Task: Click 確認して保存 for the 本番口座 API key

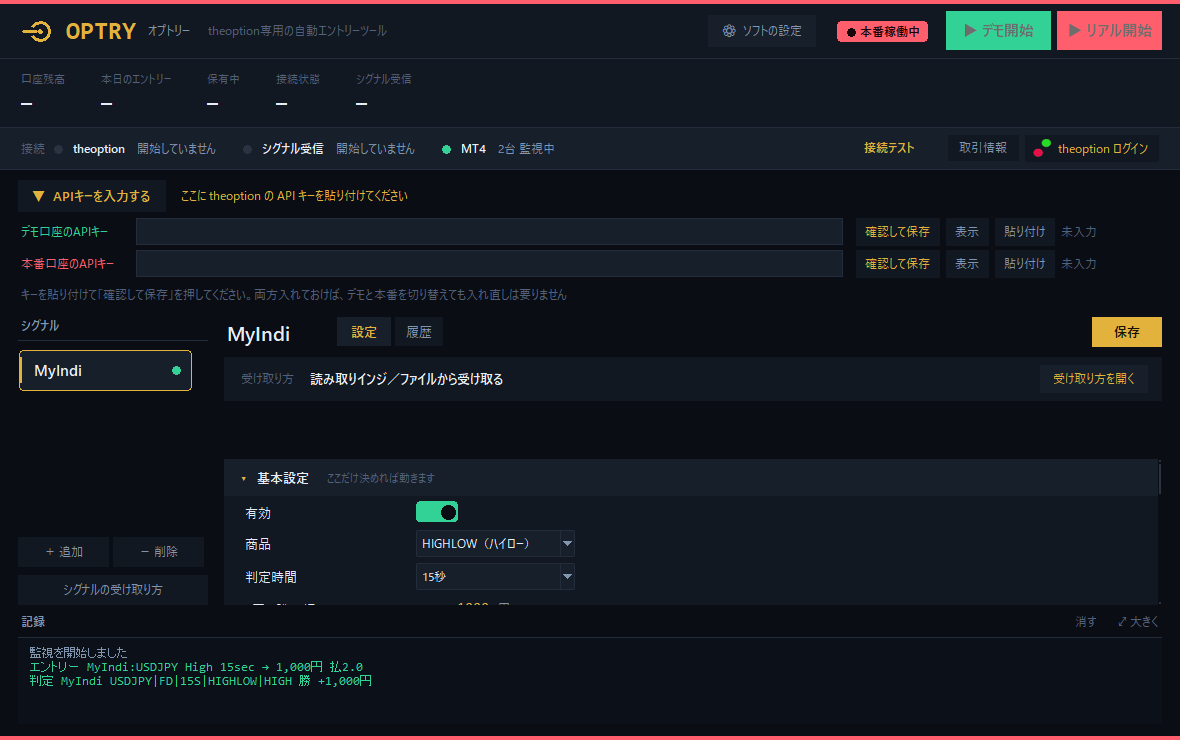Action: [x=898, y=263]
